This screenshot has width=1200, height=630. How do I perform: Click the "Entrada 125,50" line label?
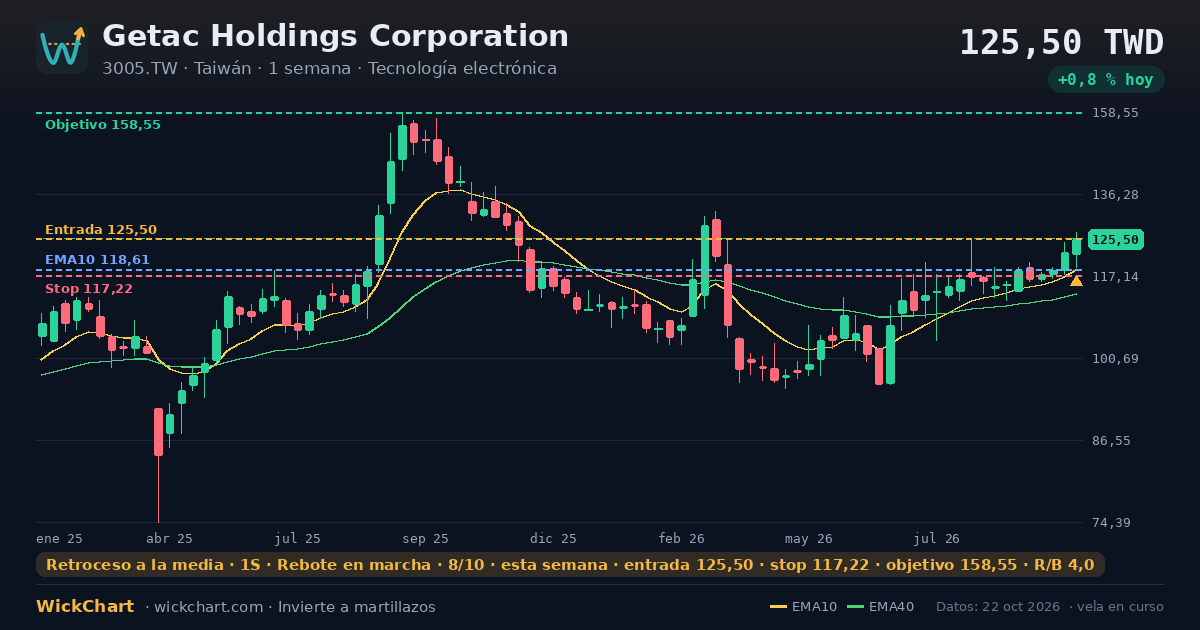(100, 230)
